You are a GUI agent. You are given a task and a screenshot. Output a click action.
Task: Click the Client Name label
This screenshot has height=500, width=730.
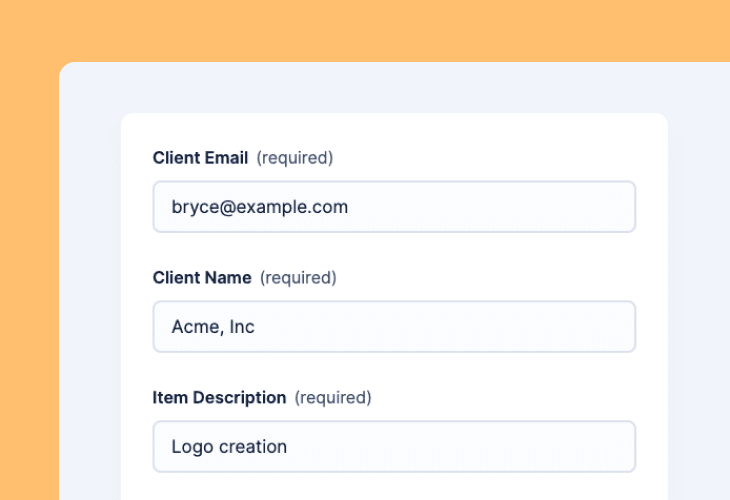coord(202,278)
